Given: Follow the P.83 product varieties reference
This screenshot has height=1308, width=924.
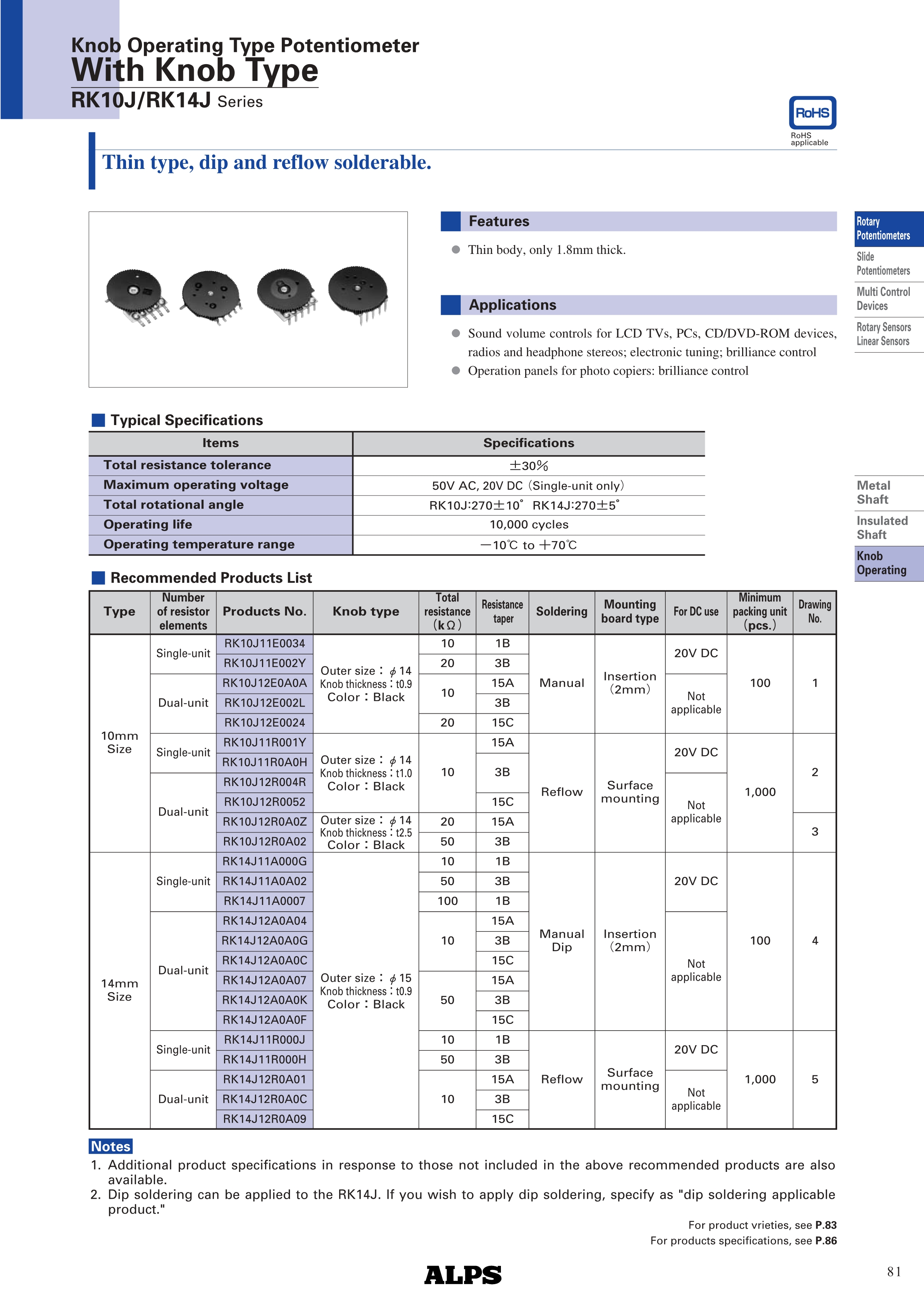Looking at the screenshot, I should coord(826,1225).
